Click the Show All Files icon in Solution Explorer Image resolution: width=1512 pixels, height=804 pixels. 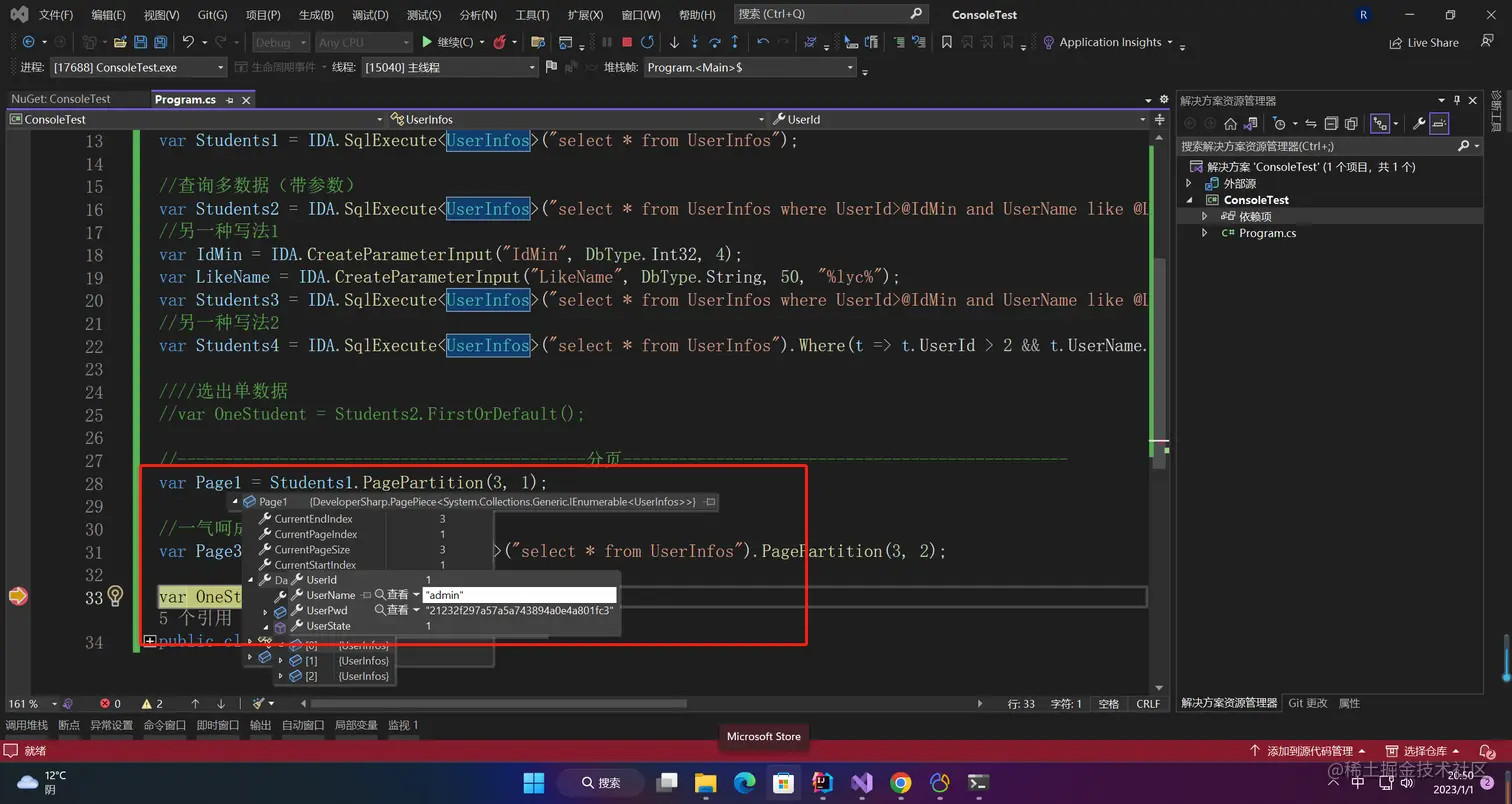click(x=1351, y=124)
